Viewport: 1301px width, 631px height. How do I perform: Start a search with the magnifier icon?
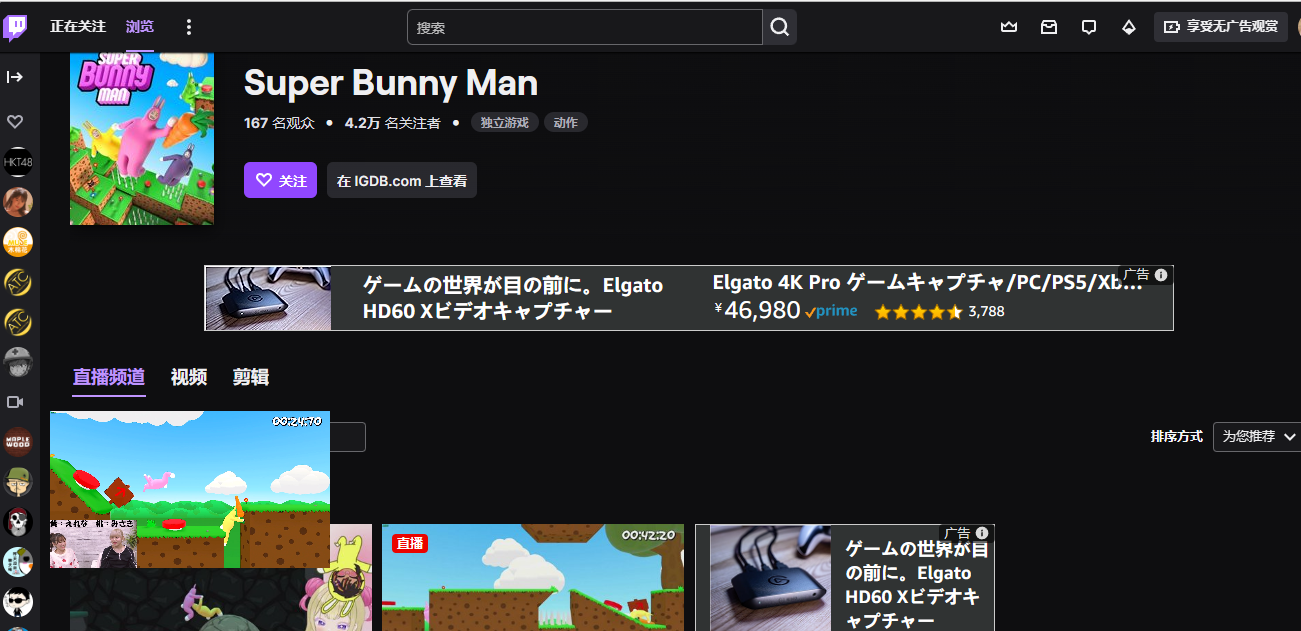(x=778, y=27)
